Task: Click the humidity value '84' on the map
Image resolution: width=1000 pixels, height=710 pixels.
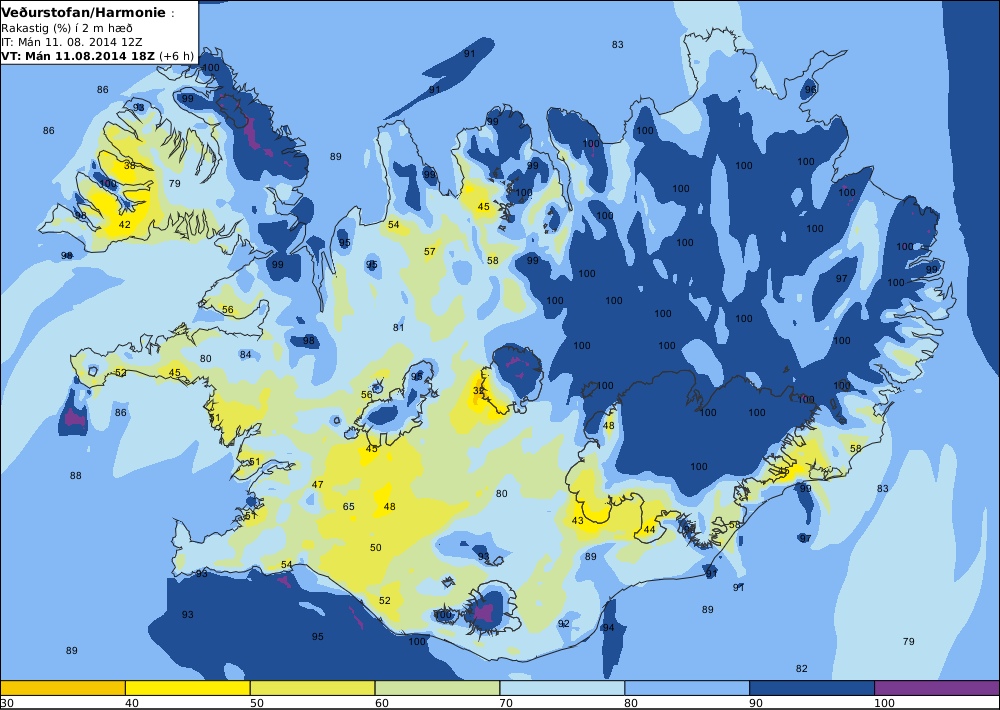Action: (246, 354)
